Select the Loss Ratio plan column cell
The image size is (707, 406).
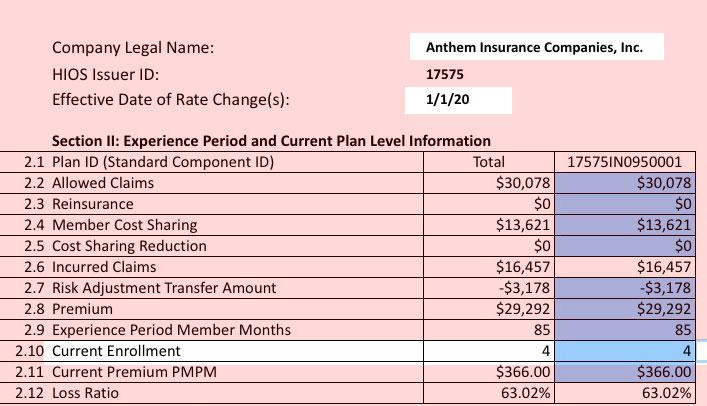click(x=624, y=393)
